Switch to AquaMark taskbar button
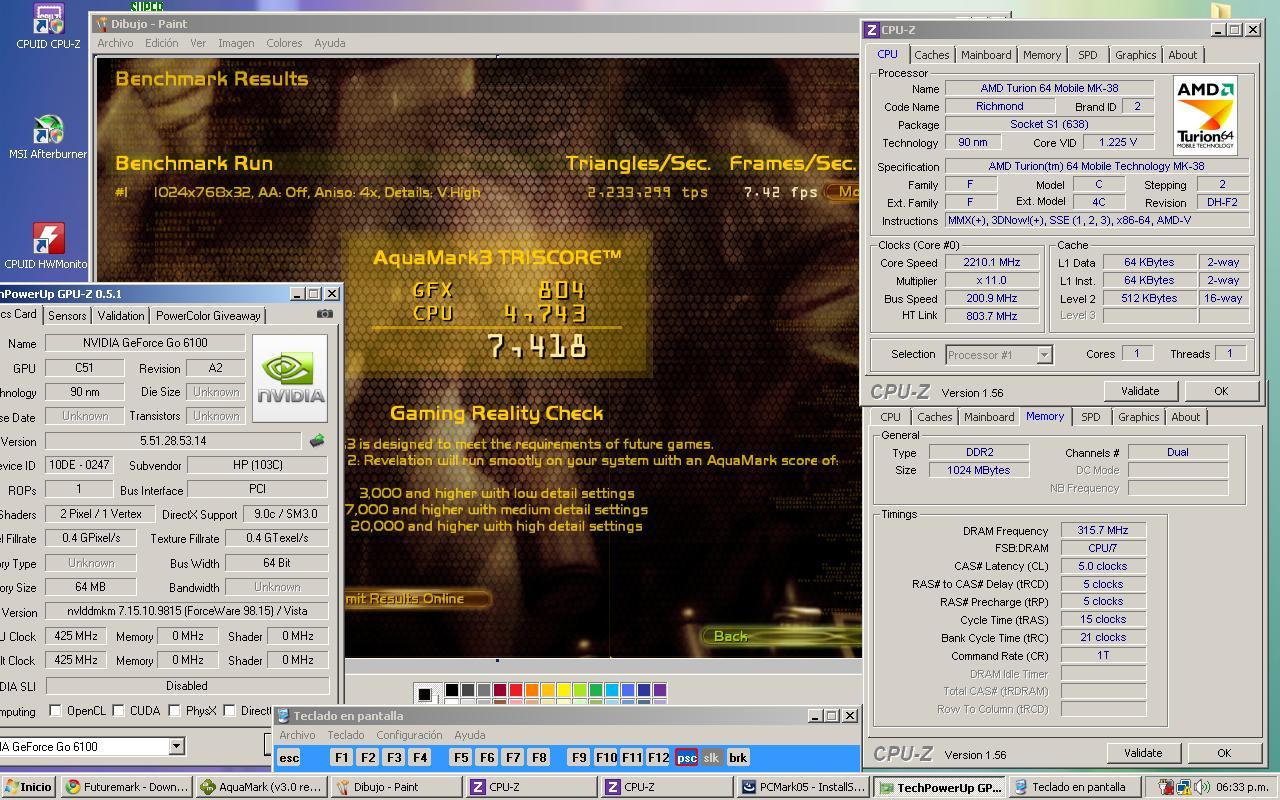Image resolution: width=1280 pixels, height=800 pixels. tap(262, 787)
